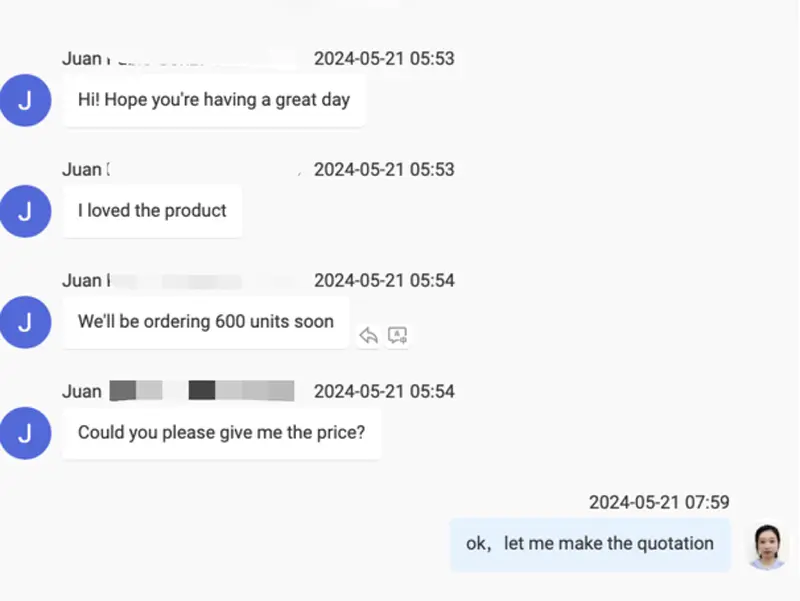Screen dimensions: 800x601
Task: Click J avatar beside 'Hi! Hope you're having' message
Action: tap(25, 100)
